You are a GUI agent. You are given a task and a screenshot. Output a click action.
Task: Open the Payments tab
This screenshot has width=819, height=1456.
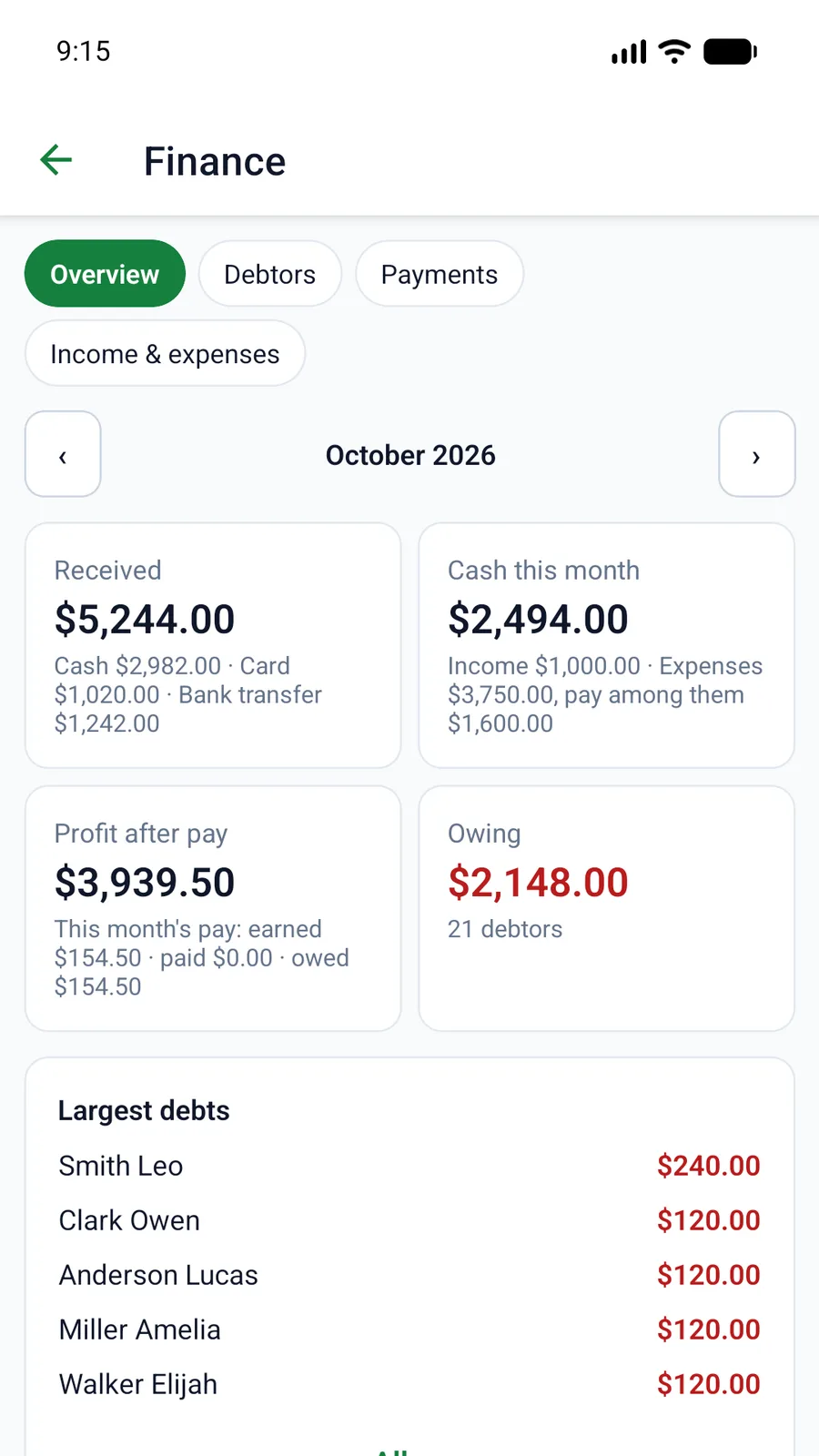point(440,274)
